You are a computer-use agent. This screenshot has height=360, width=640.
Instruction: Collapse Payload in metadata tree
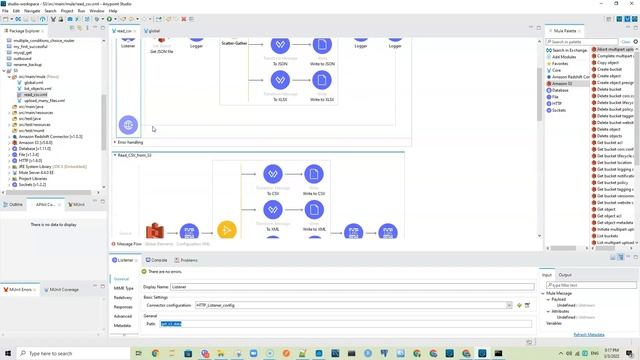coord(548,299)
